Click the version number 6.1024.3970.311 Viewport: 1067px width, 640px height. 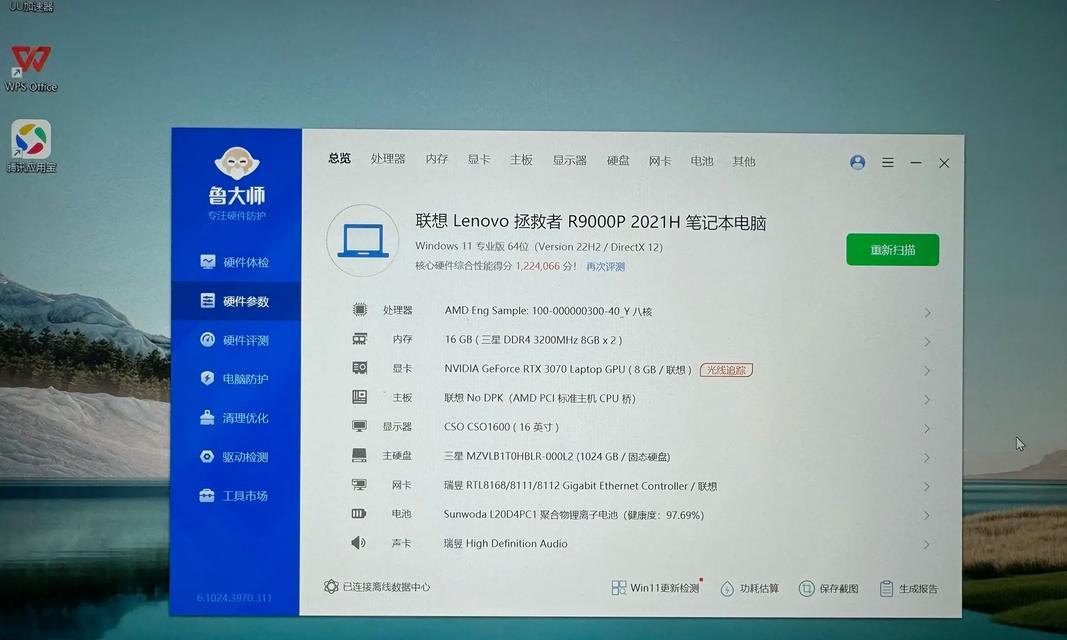click(x=234, y=598)
